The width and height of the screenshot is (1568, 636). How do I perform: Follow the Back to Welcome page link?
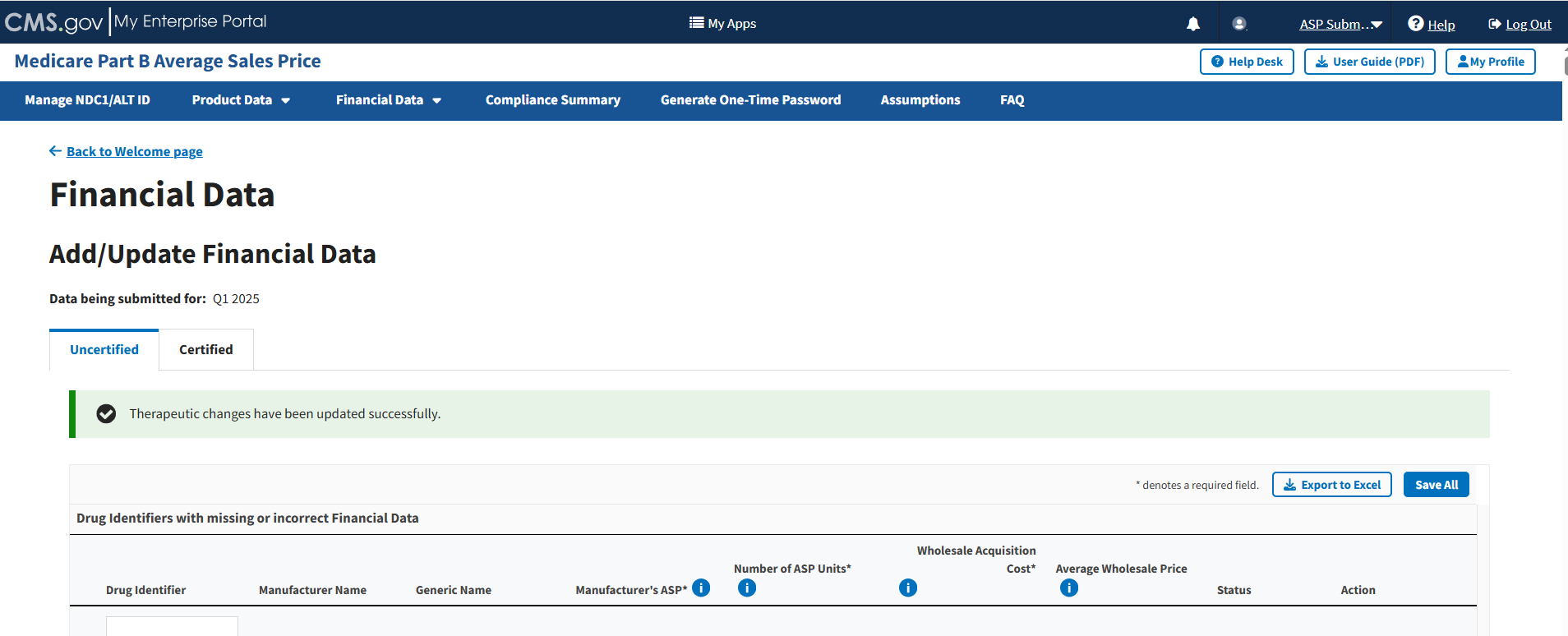tap(134, 152)
